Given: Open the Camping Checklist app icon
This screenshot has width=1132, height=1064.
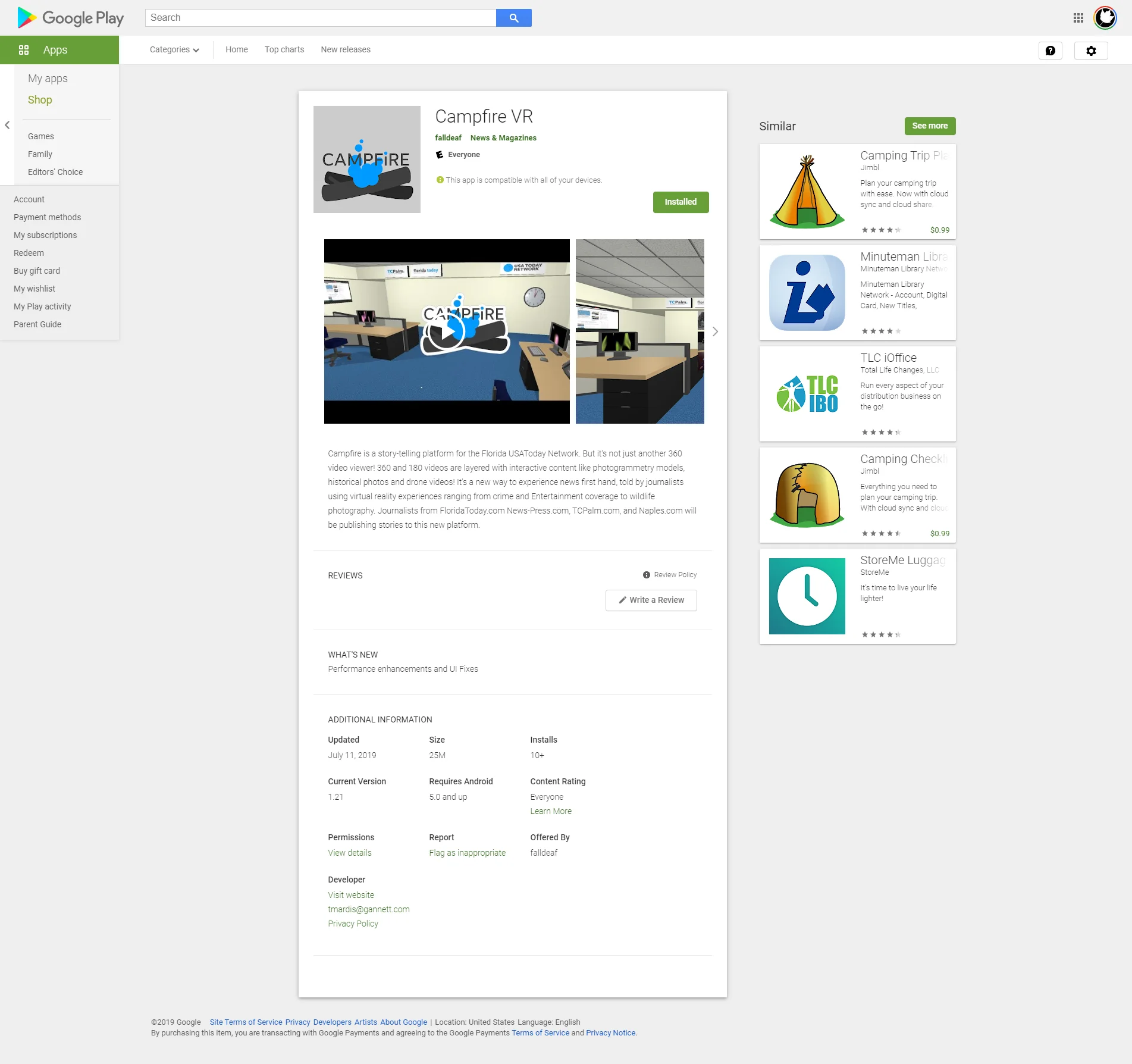Looking at the screenshot, I should coord(807,495).
